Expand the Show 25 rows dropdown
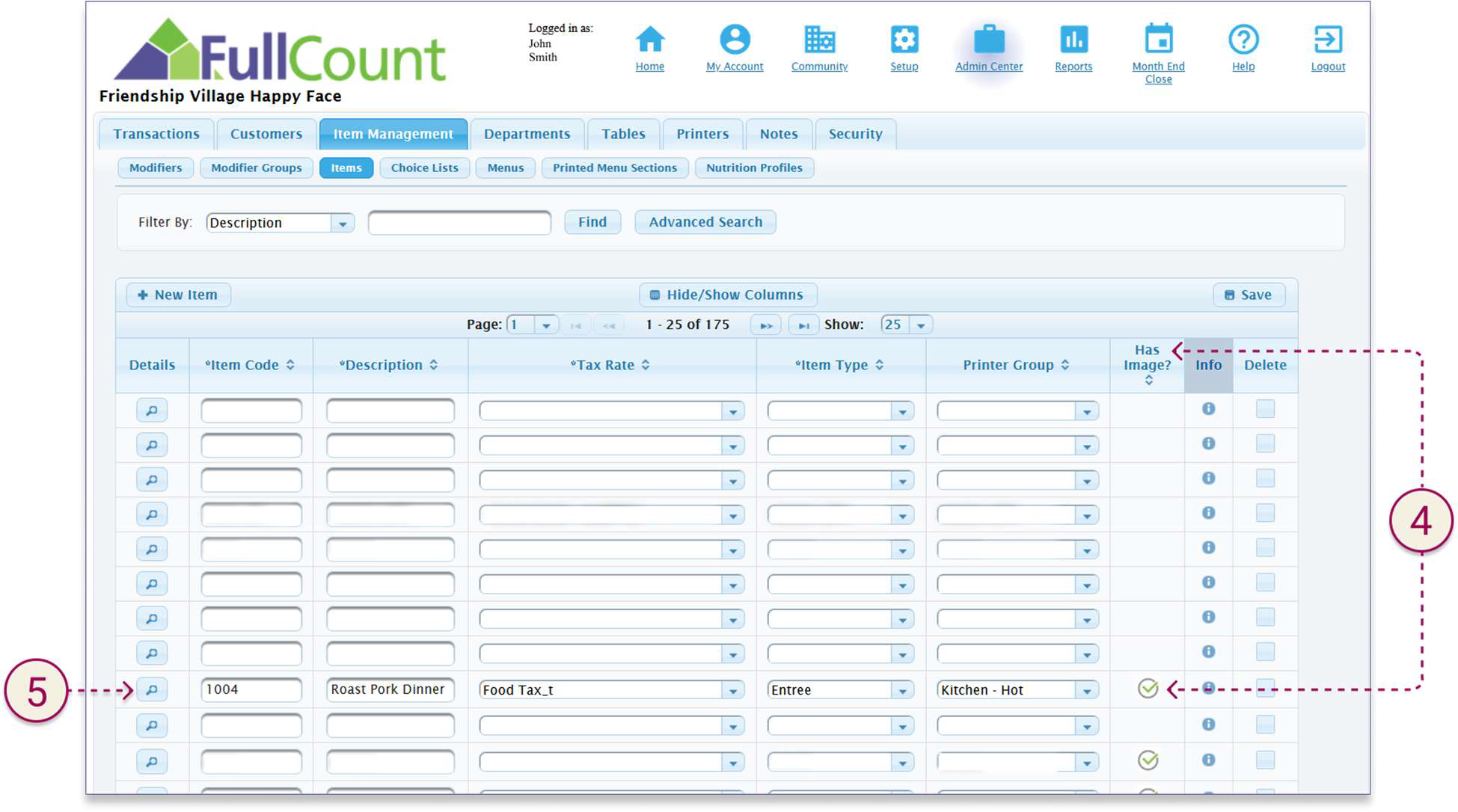The width and height of the screenshot is (1458, 812). point(921,325)
